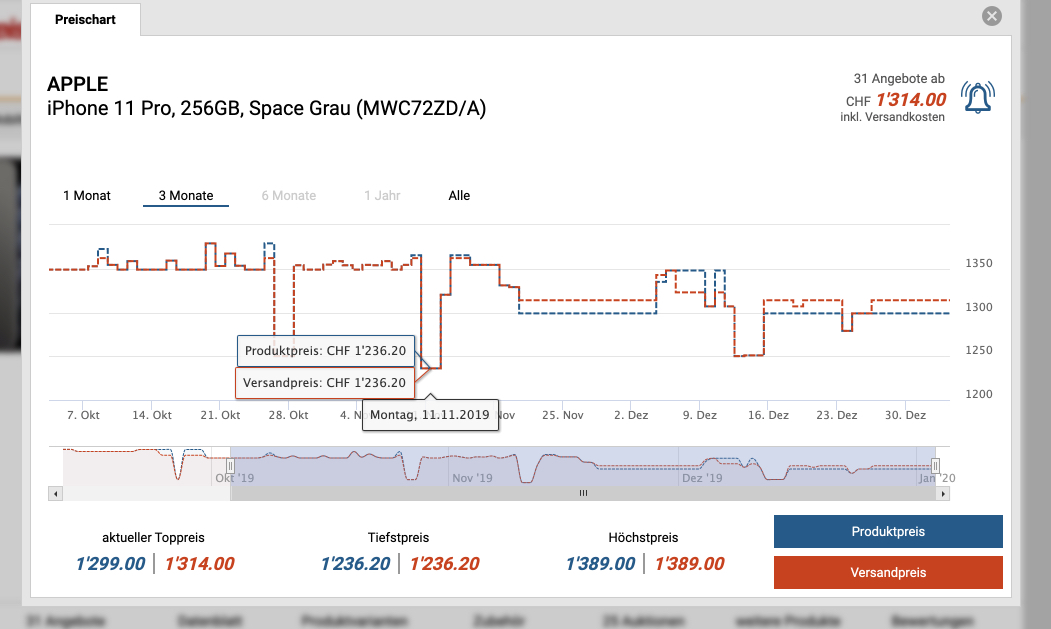Click the CHF 1'314.00 offer price
The image size is (1051, 629).
coord(910,100)
